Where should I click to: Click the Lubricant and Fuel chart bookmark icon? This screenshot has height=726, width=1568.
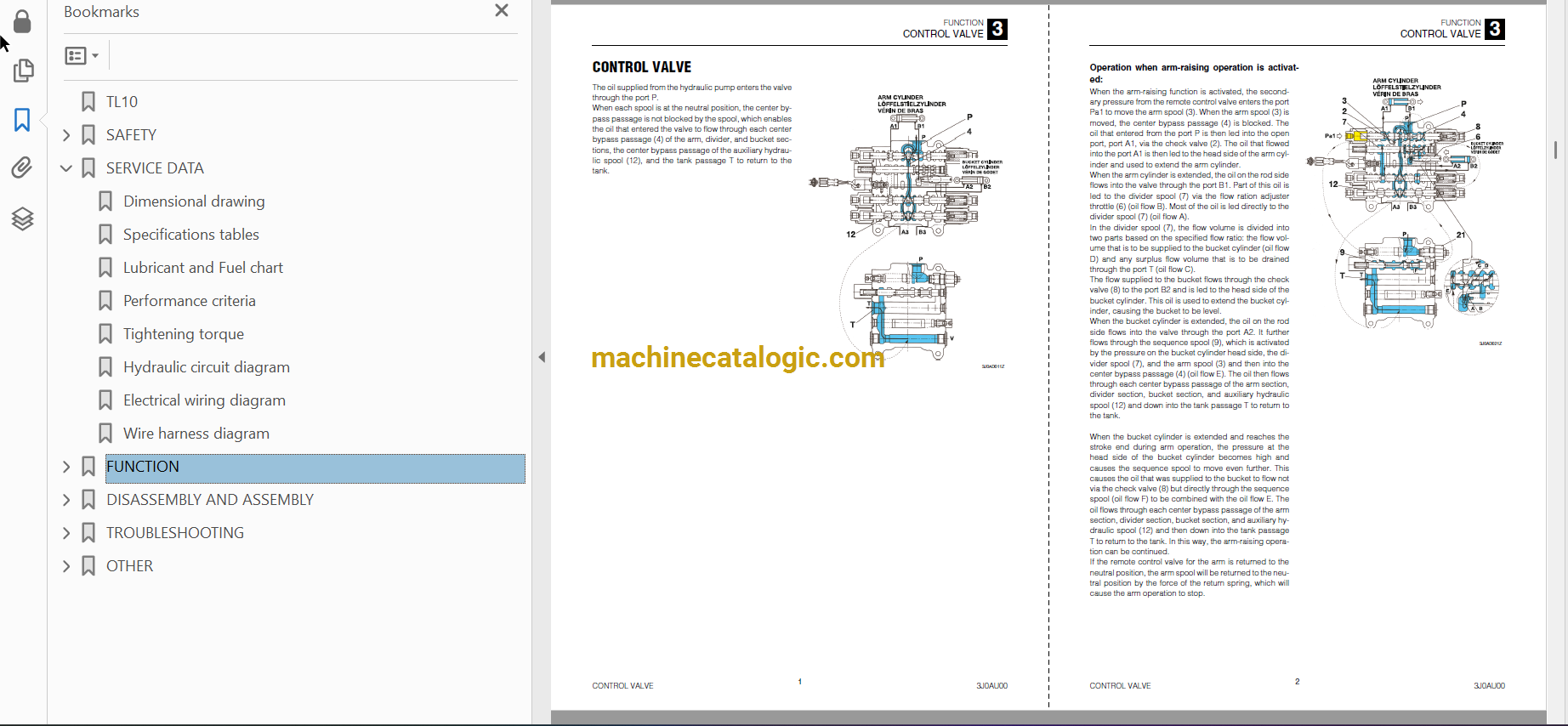[105, 268]
